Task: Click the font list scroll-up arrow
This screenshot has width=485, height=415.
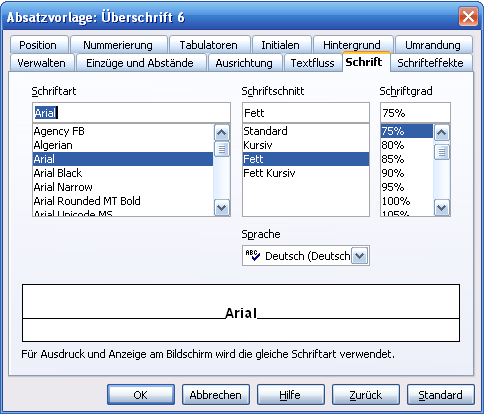Action: click(x=222, y=133)
